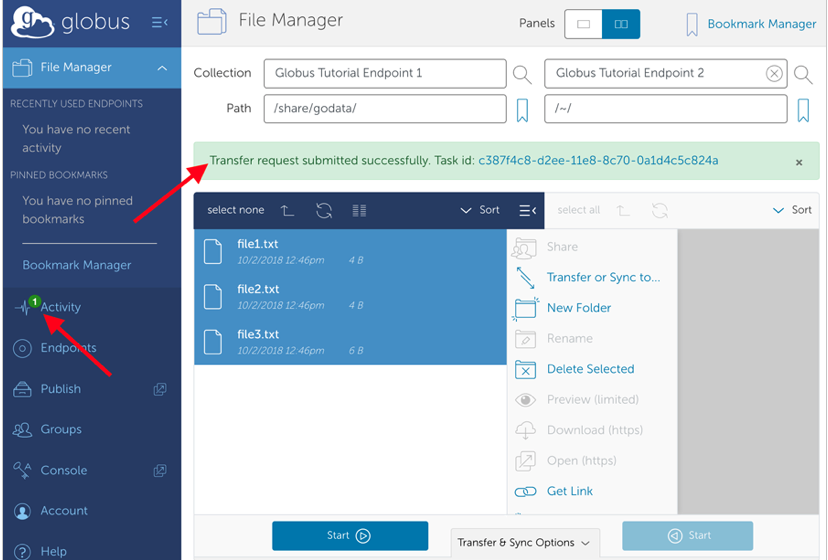Bookmark the /share/godata/ path
The image size is (828, 560).
pos(522,110)
